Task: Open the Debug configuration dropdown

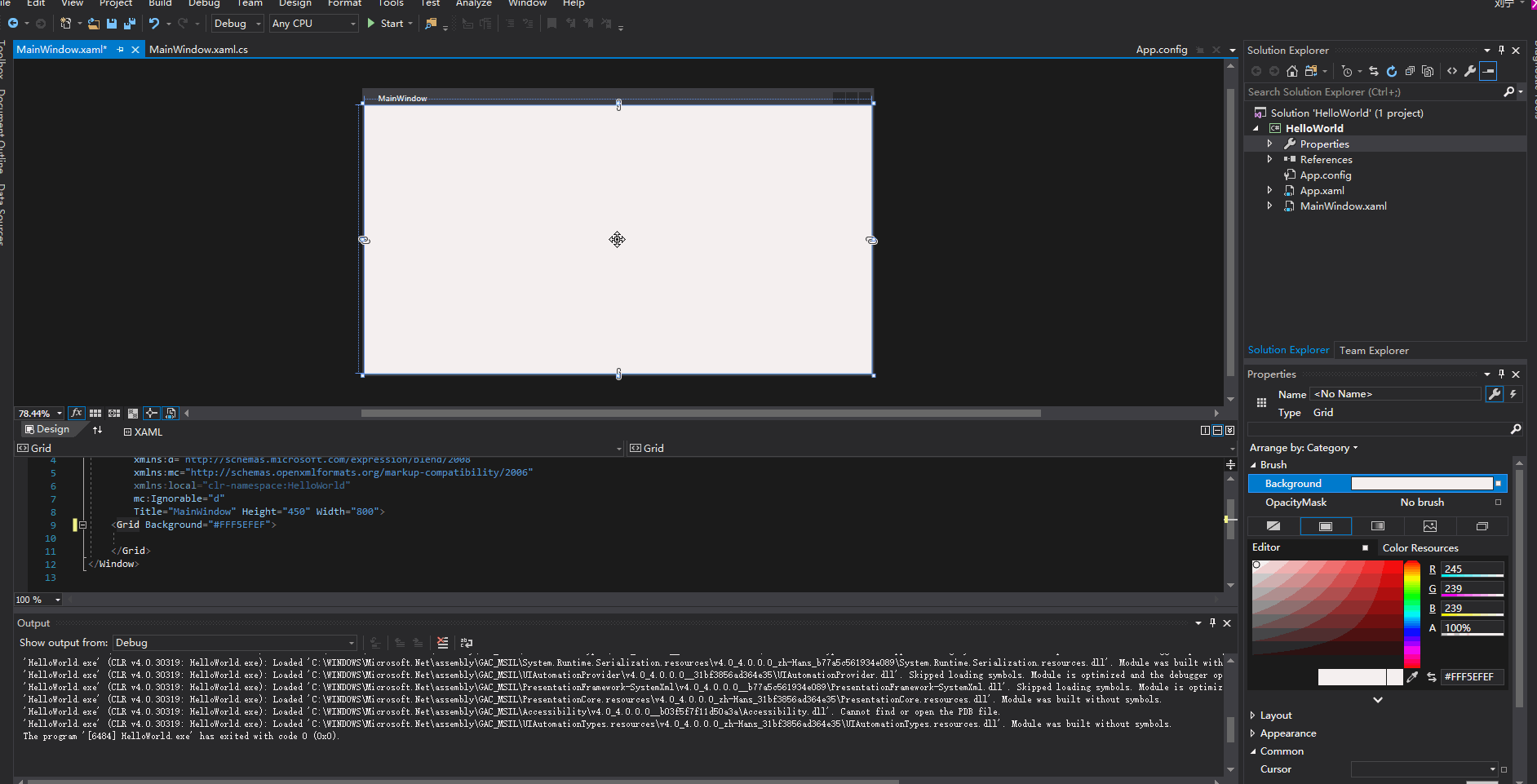Action: point(237,24)
